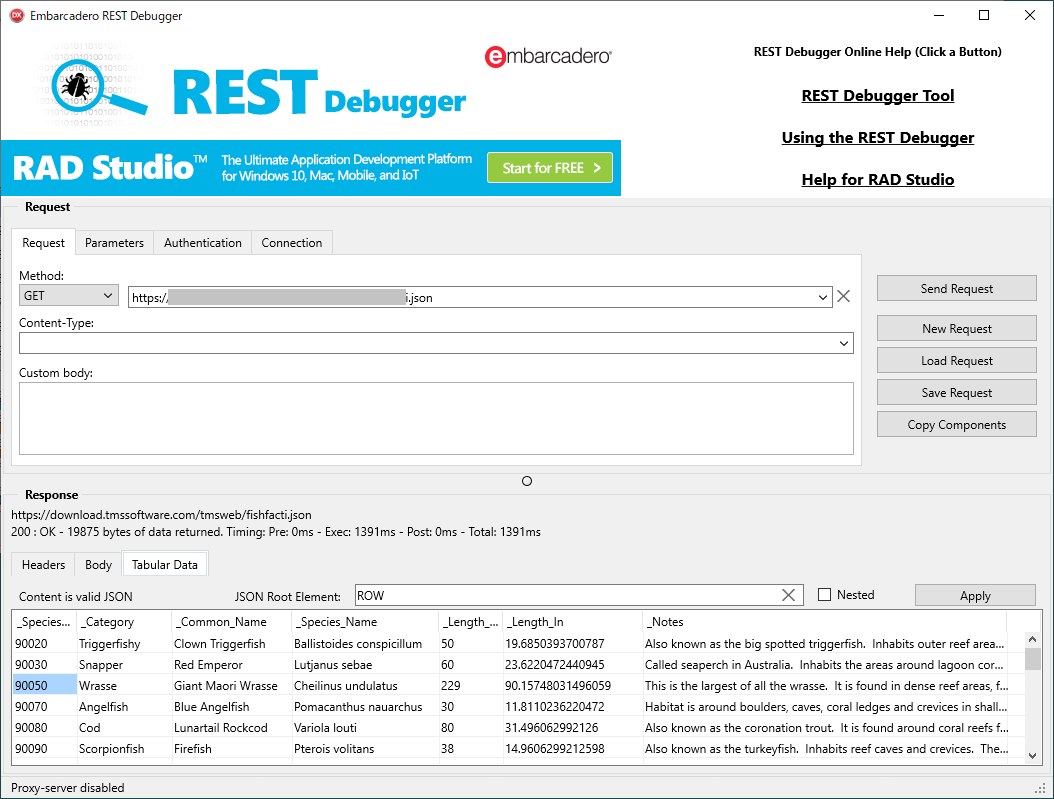The width and height of the screenshot is (1054, 799).
Task: Click the table scrollbar down arrow
Action: point(1032,755)
